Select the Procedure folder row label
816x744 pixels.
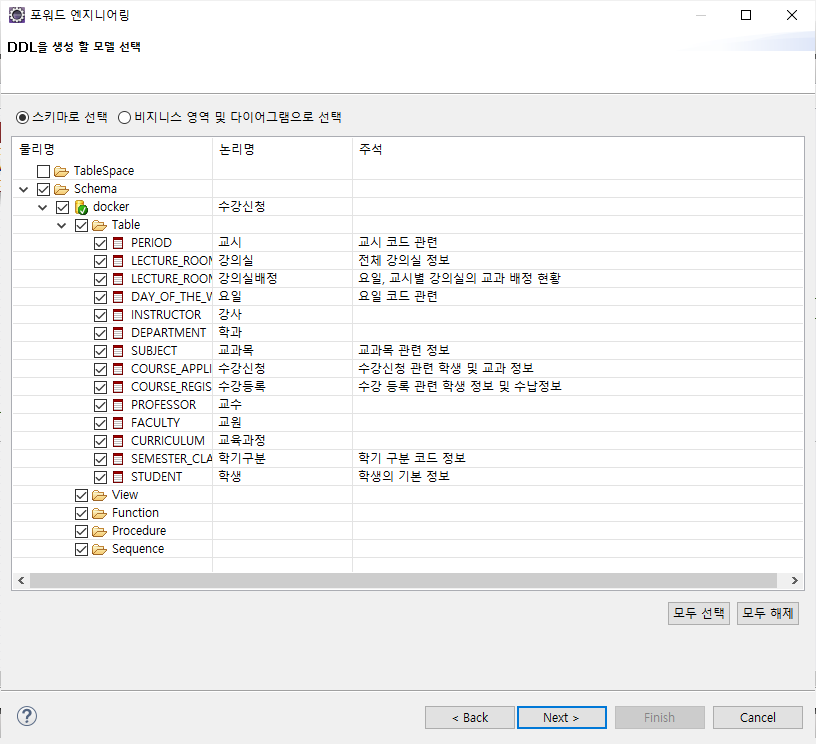[139, 531]
